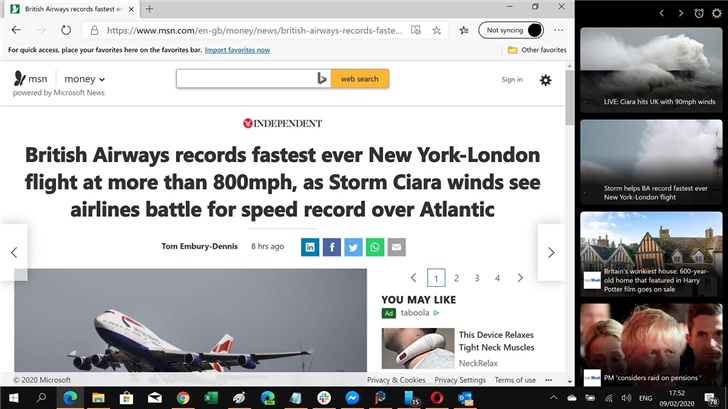Click the British Airways plane article image
Screen dimensions: 728x409
point(190,320)
